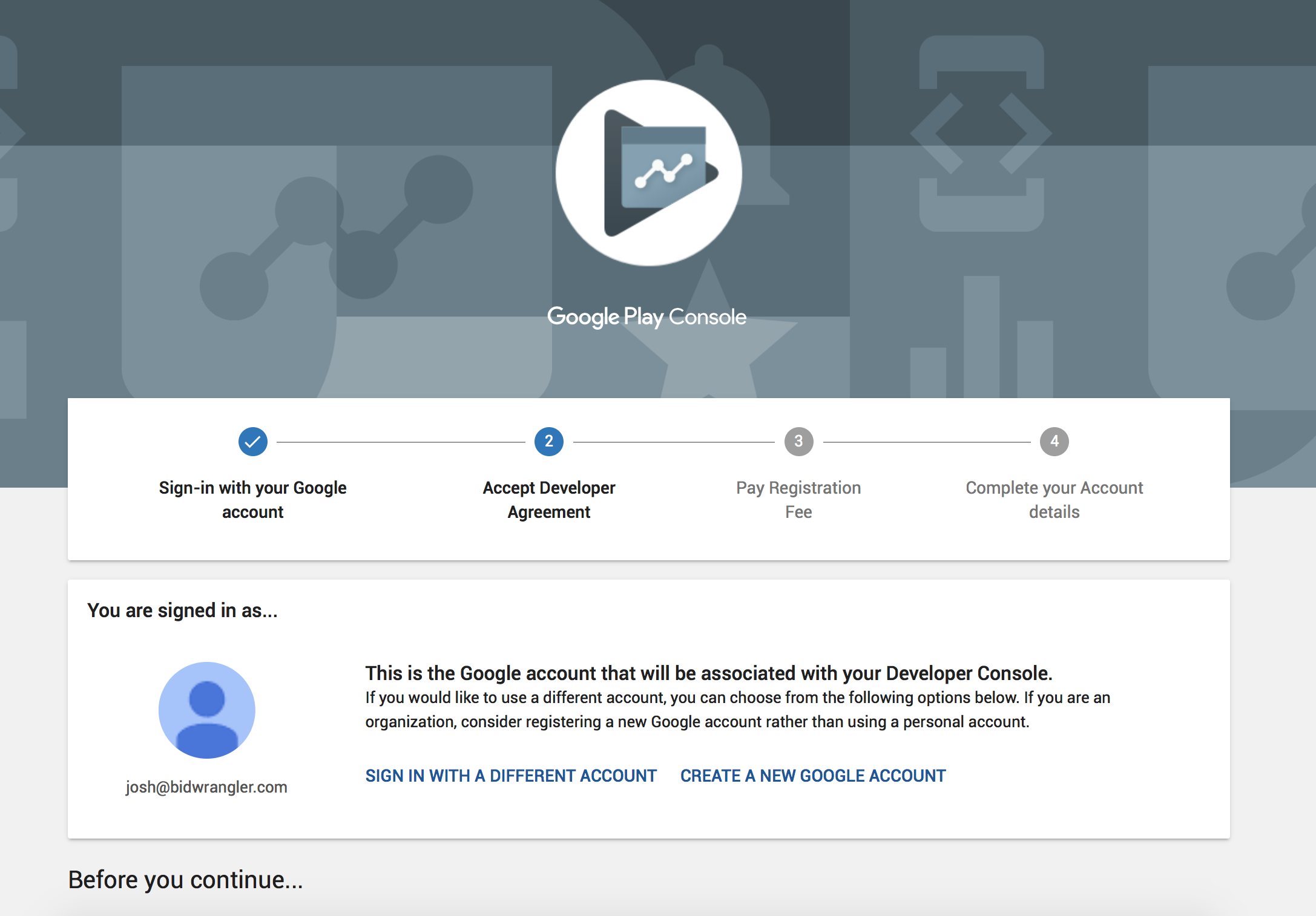Open 'Sign-in with your Google account' step label
Image resolution: width=1316 pixels, height=916 pixels.
click(252, 500)
